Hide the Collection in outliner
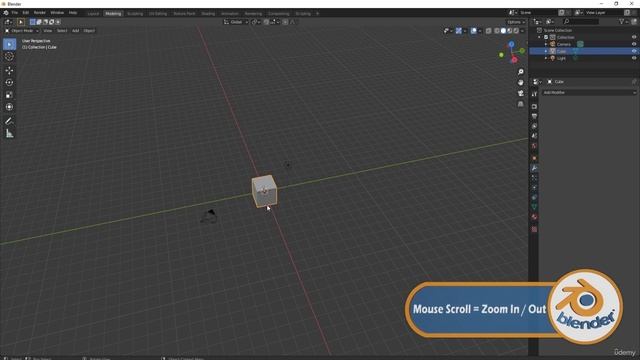The width and height of the screenshot is (640, 360). pos(634,37)
